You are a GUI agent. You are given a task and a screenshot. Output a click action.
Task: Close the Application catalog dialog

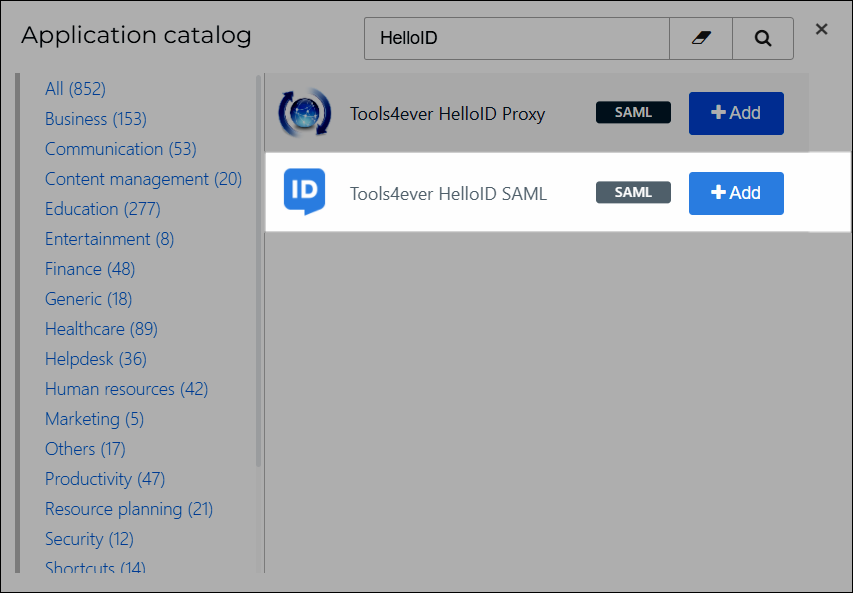(x=821, y=29)
